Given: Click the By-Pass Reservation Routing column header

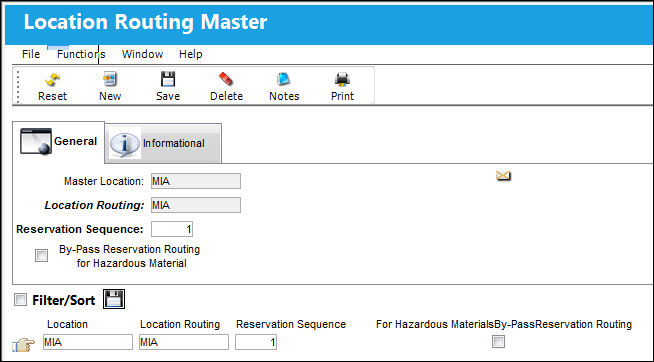Looking at the screenshot, I should pyautogui.click(x=504, y=324).
